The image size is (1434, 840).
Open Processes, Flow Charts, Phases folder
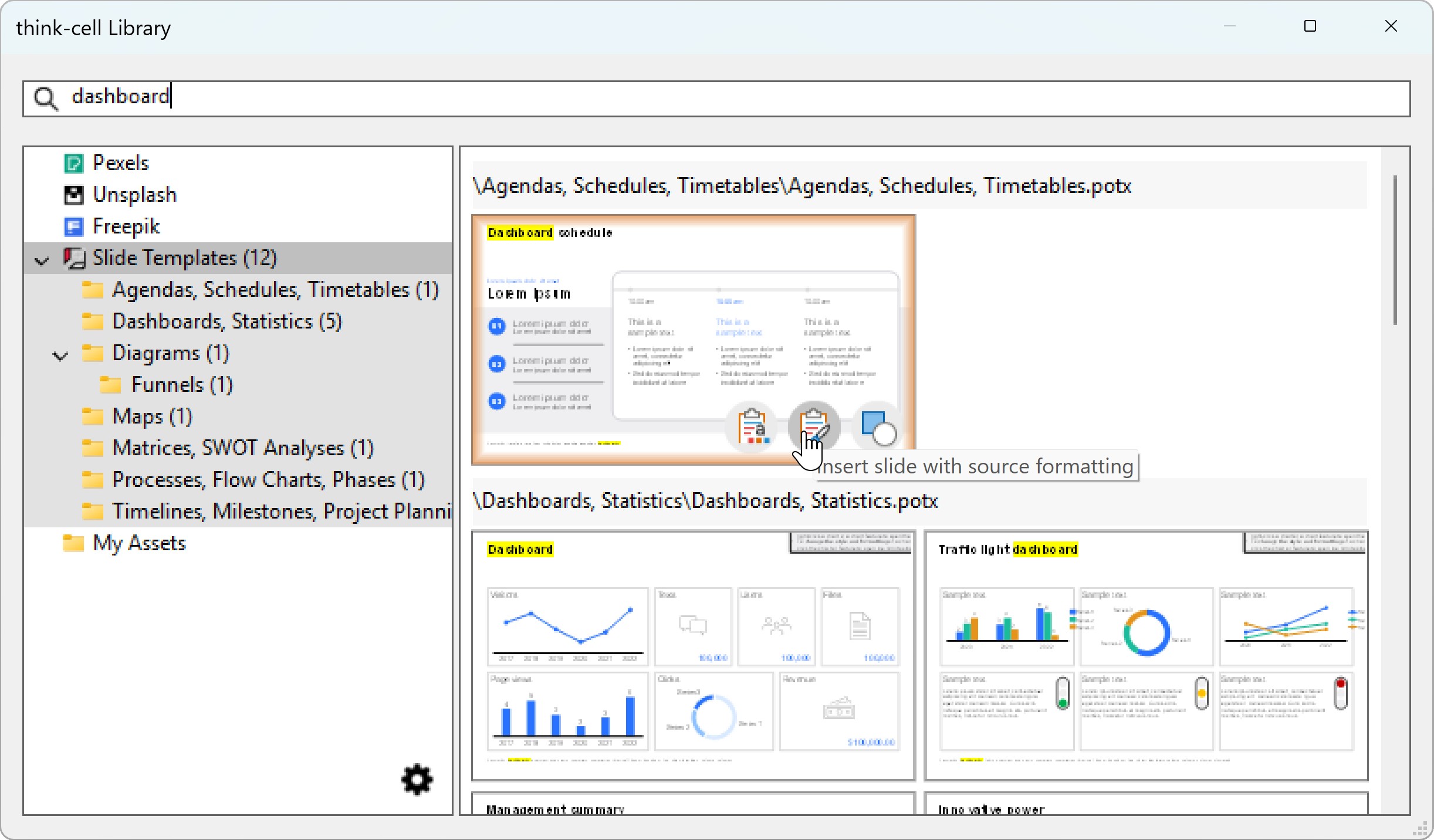point(268,480)
